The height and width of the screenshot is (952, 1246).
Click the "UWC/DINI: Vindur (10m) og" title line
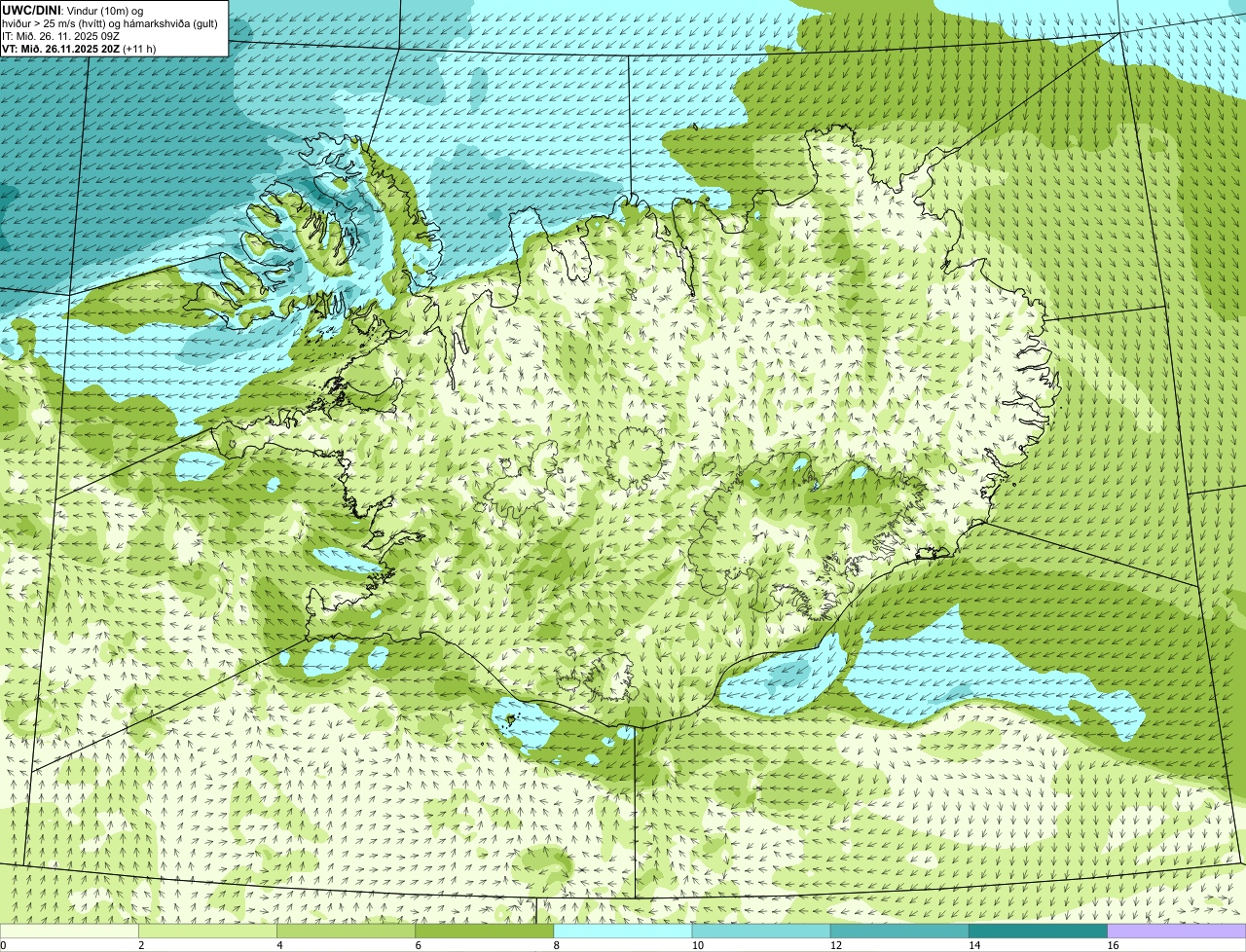[x=73, y=10]
